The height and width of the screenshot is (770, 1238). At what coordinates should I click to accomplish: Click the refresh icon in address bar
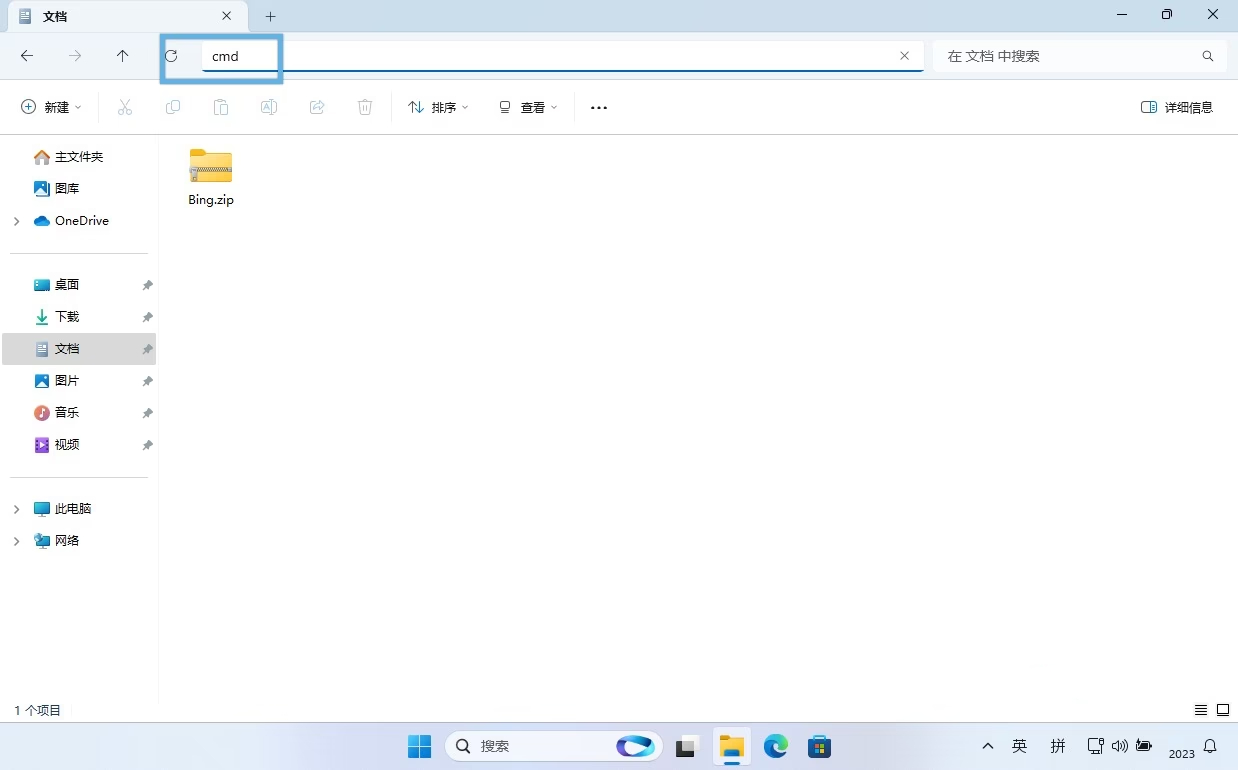pos(171,56)
